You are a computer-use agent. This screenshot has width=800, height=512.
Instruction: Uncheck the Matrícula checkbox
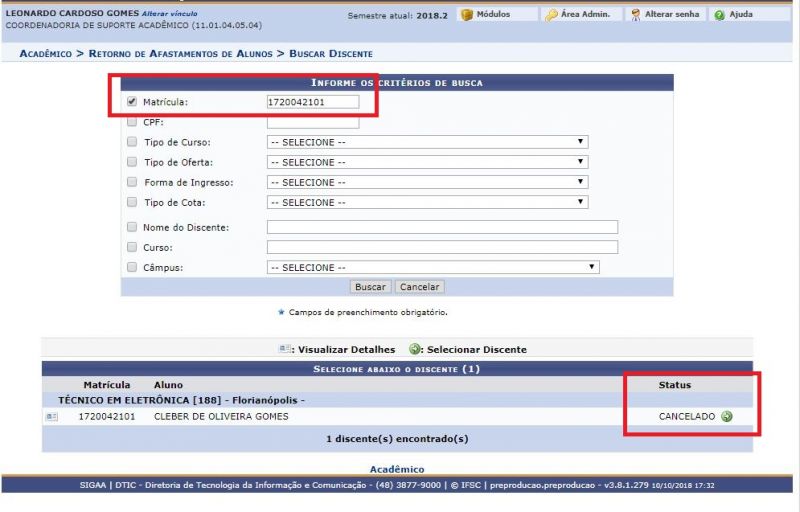(132, 102)
